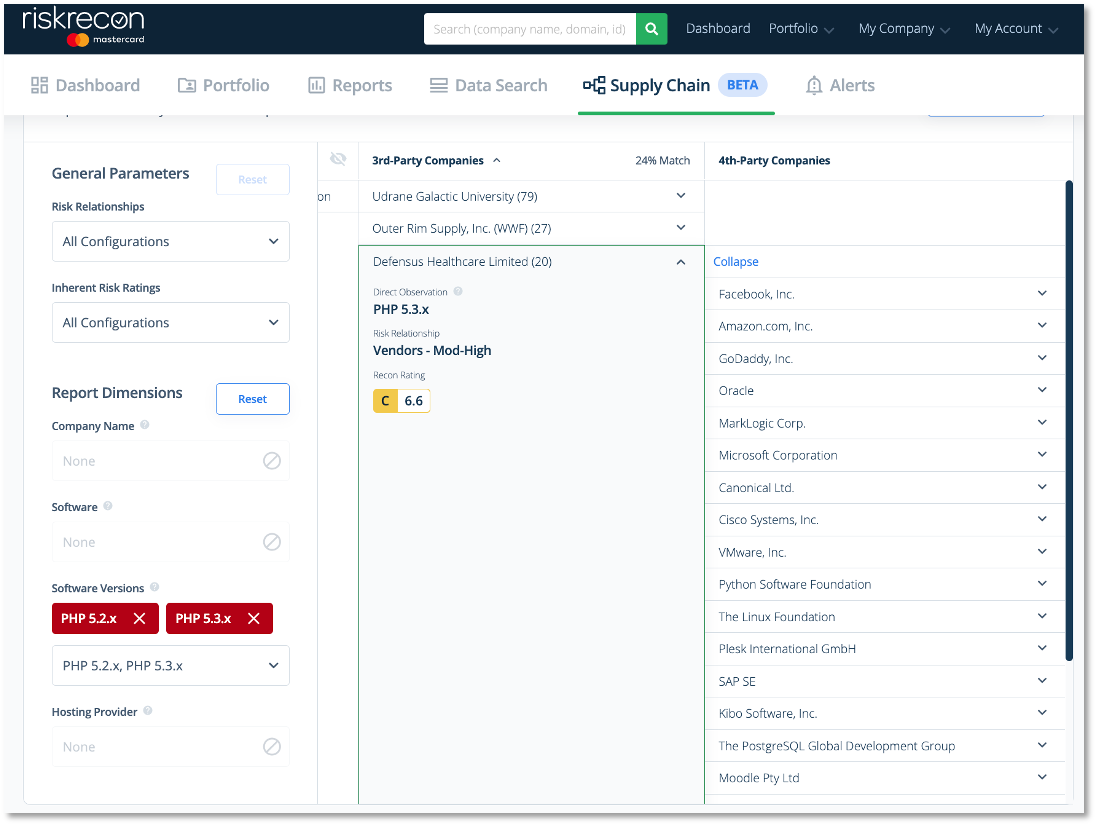This screenshot has height=826, width=1098.
Task: Click the Supply Chain network icon
Action: 594,85
